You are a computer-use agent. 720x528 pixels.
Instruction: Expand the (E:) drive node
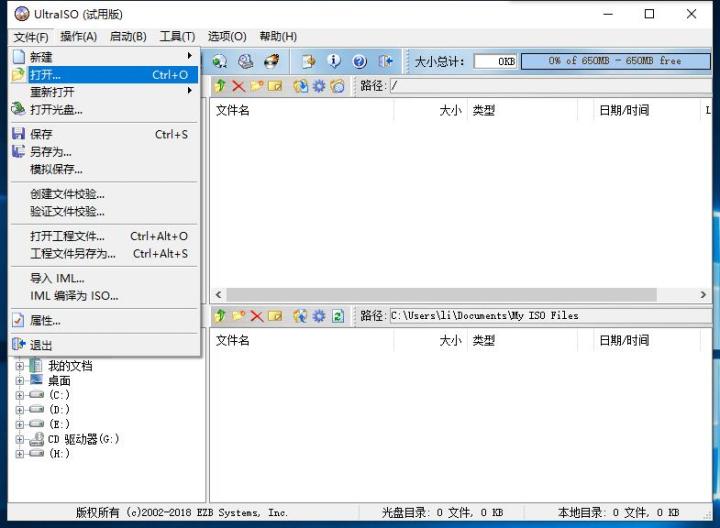(x=20, y=425)
